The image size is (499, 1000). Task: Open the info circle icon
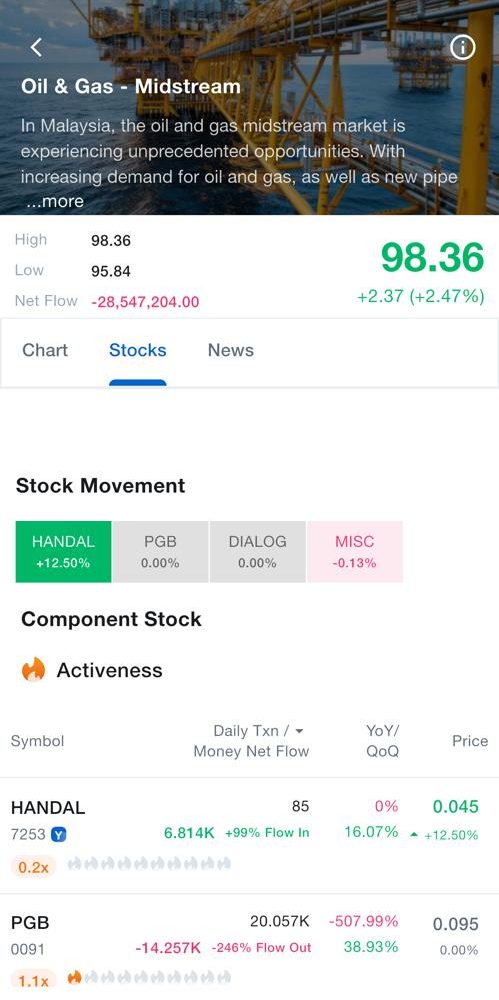coord(463,47)
